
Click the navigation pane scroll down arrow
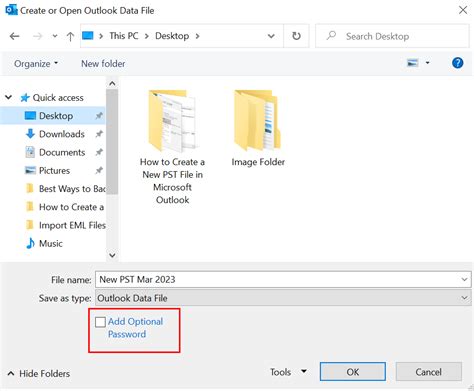tap(112, 255)
